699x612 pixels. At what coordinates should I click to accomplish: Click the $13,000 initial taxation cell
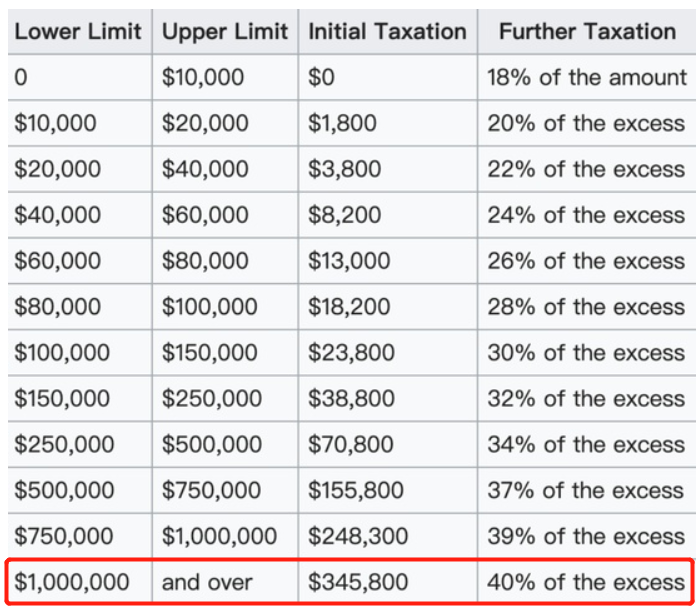(349, 262)
